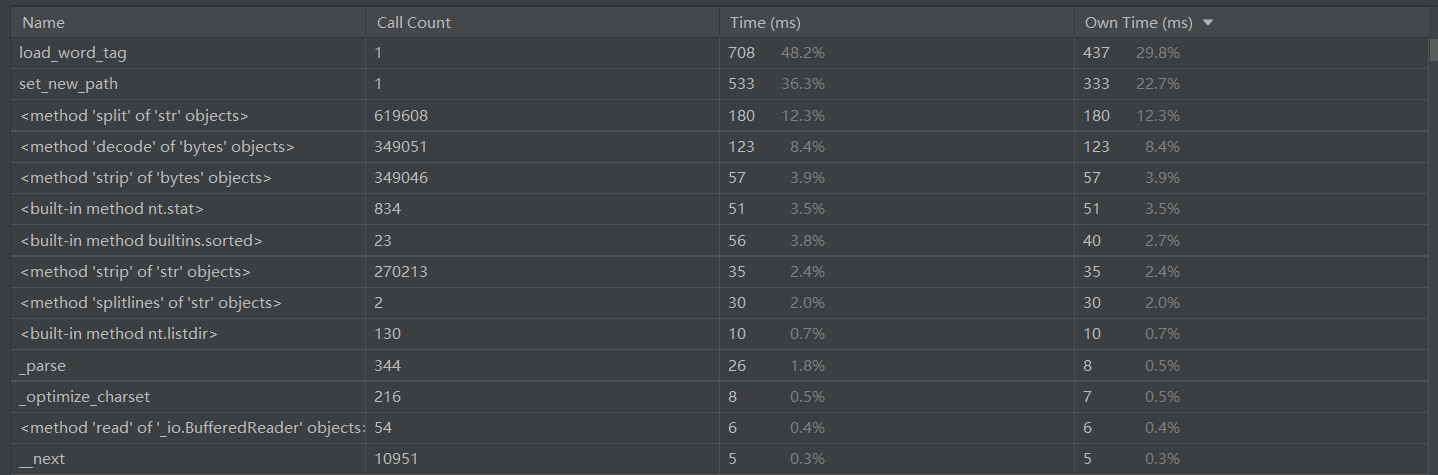Select the 'split' of 'str' objects row
This screenshot has width=1438, height=475.
coord(719,115)
